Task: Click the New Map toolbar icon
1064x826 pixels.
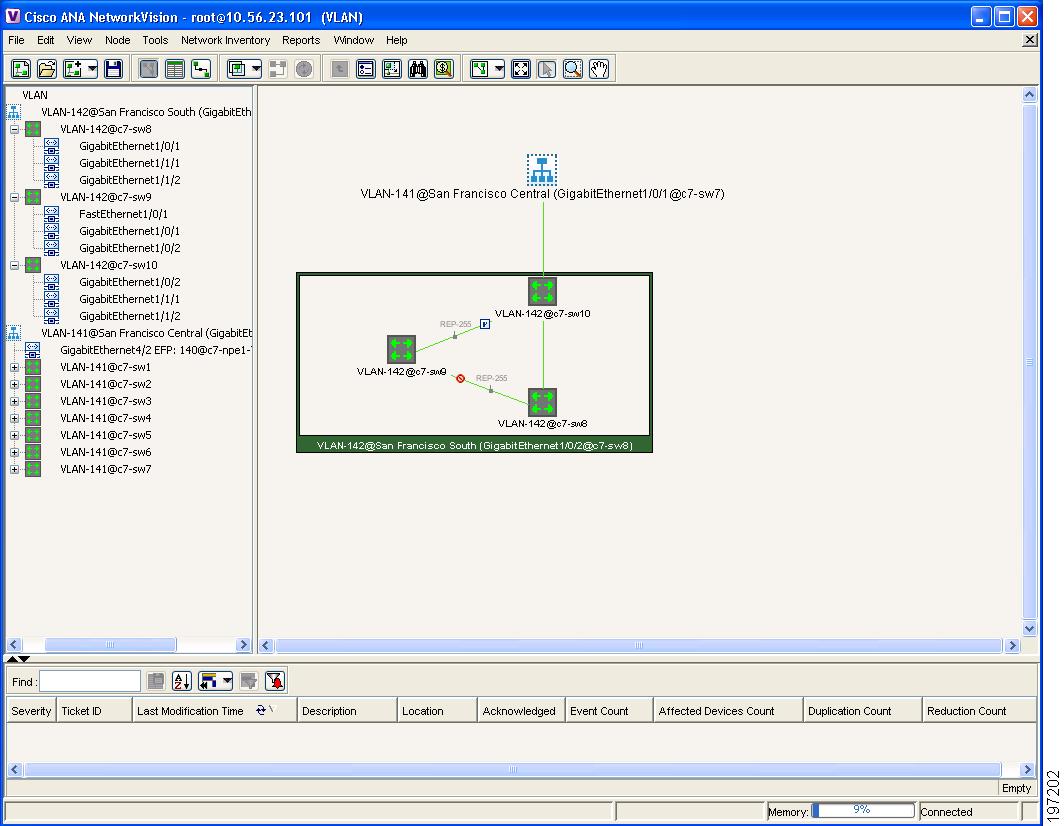Action: pyautogui.click(x=21, y=69)
